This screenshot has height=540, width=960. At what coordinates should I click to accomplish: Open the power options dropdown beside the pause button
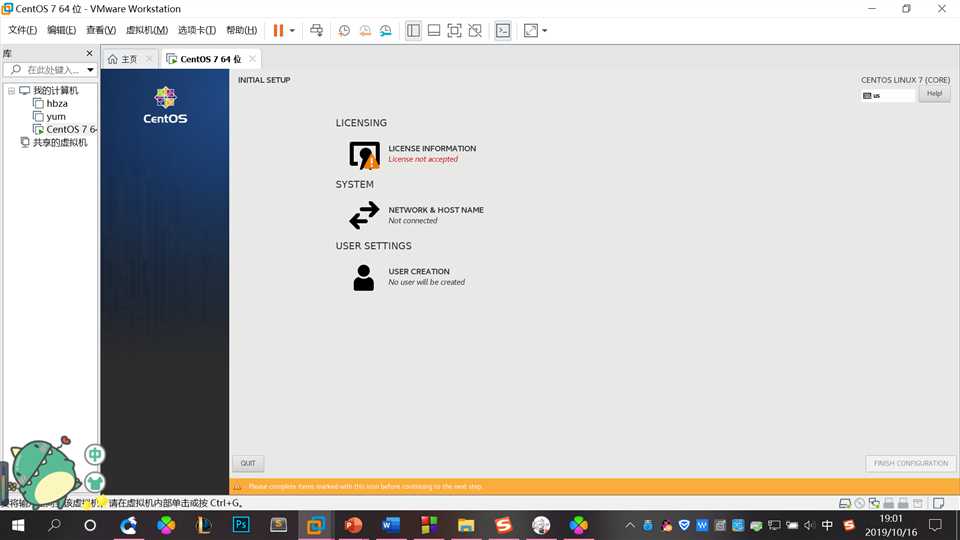(x=292, y=31)
